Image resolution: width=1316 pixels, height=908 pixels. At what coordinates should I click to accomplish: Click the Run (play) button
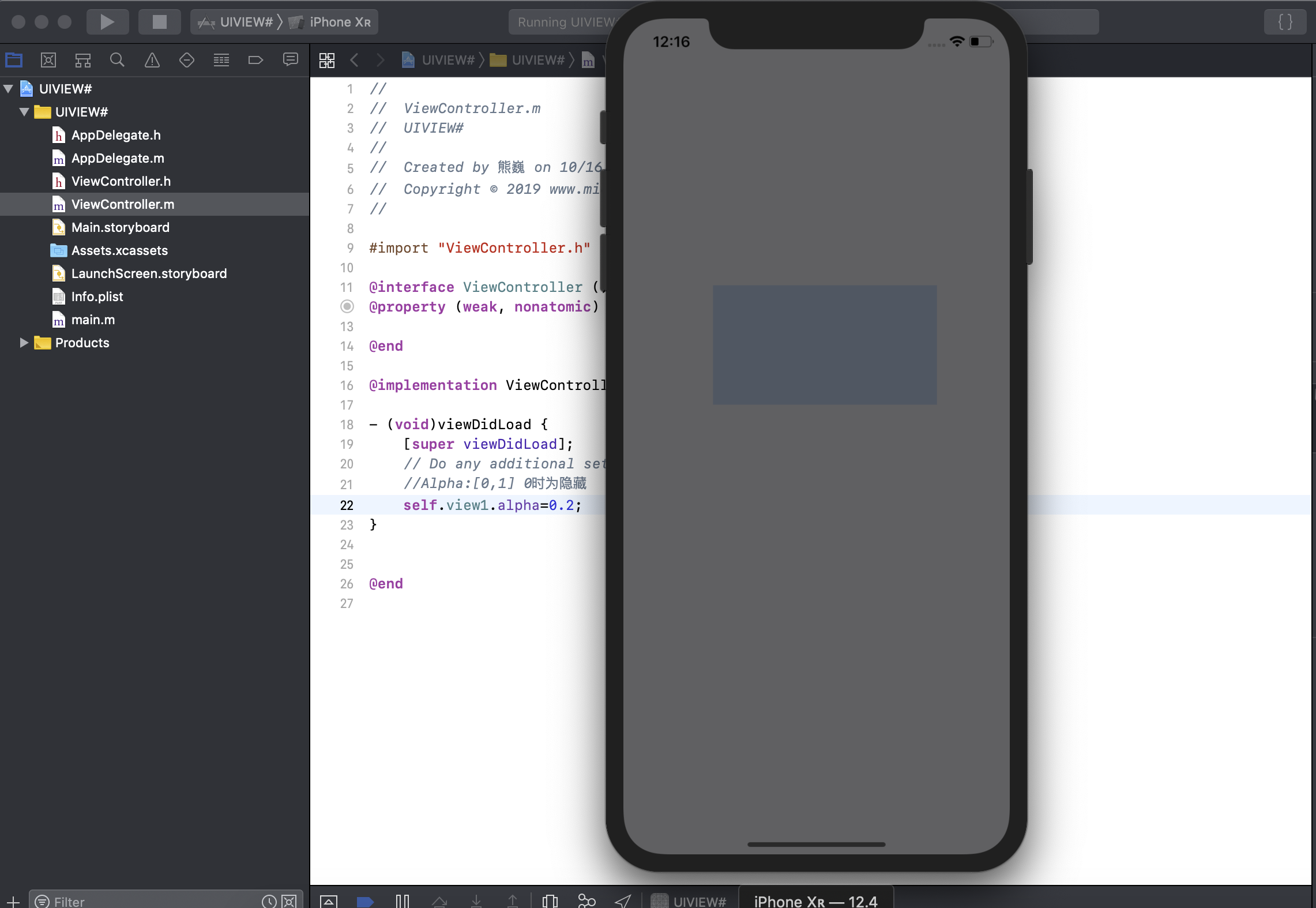click(x=107, y=22)
